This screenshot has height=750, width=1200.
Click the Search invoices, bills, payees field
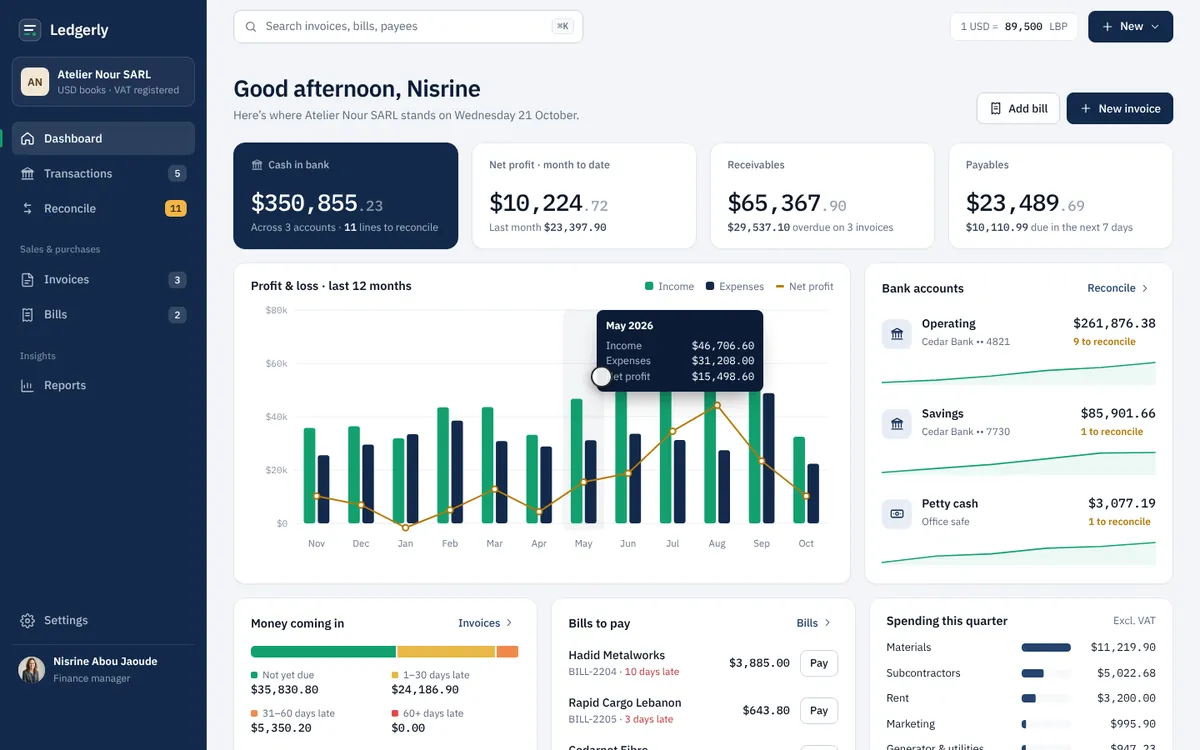coord(408,27)
